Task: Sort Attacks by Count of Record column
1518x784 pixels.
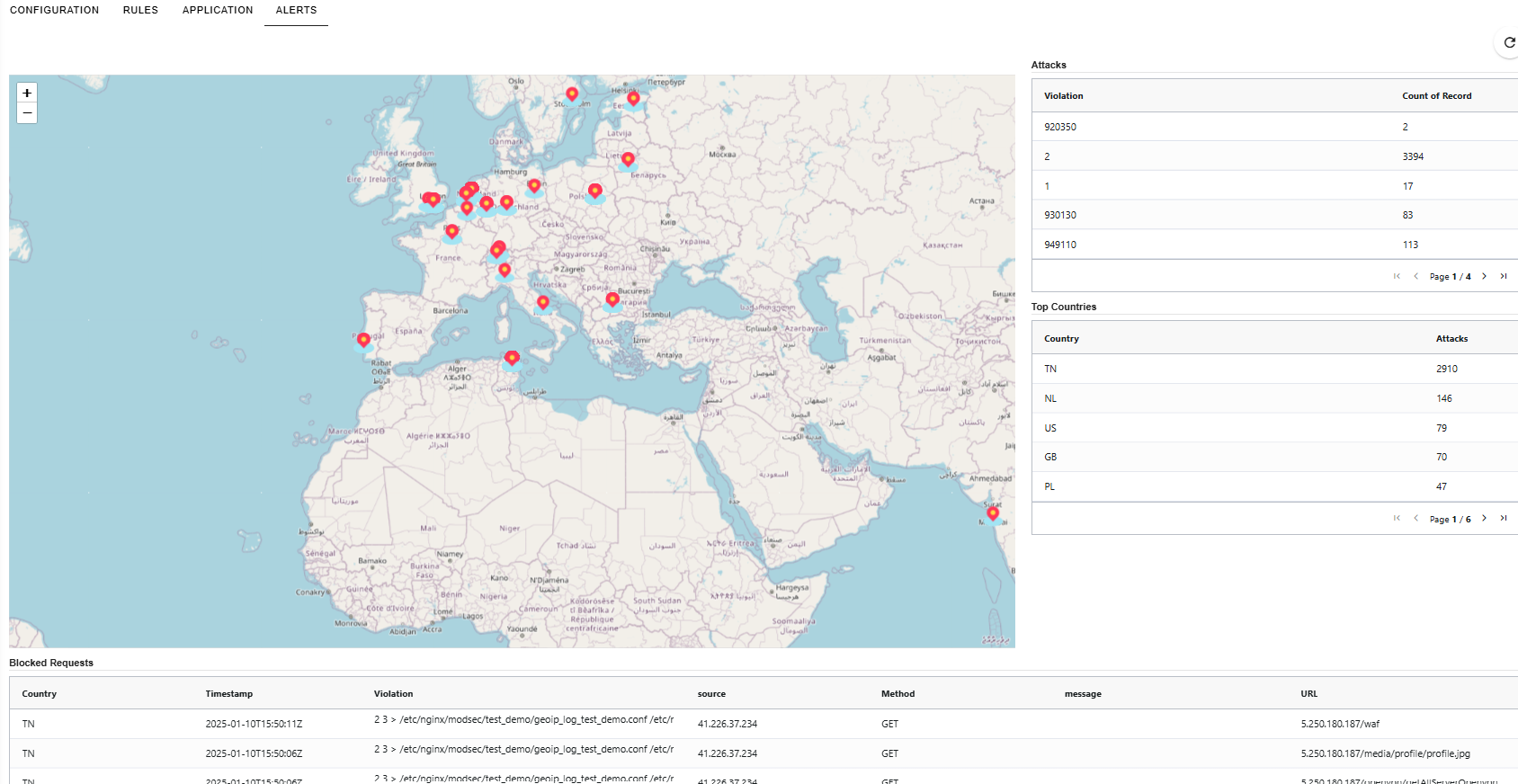Action: pos(1436,96)
